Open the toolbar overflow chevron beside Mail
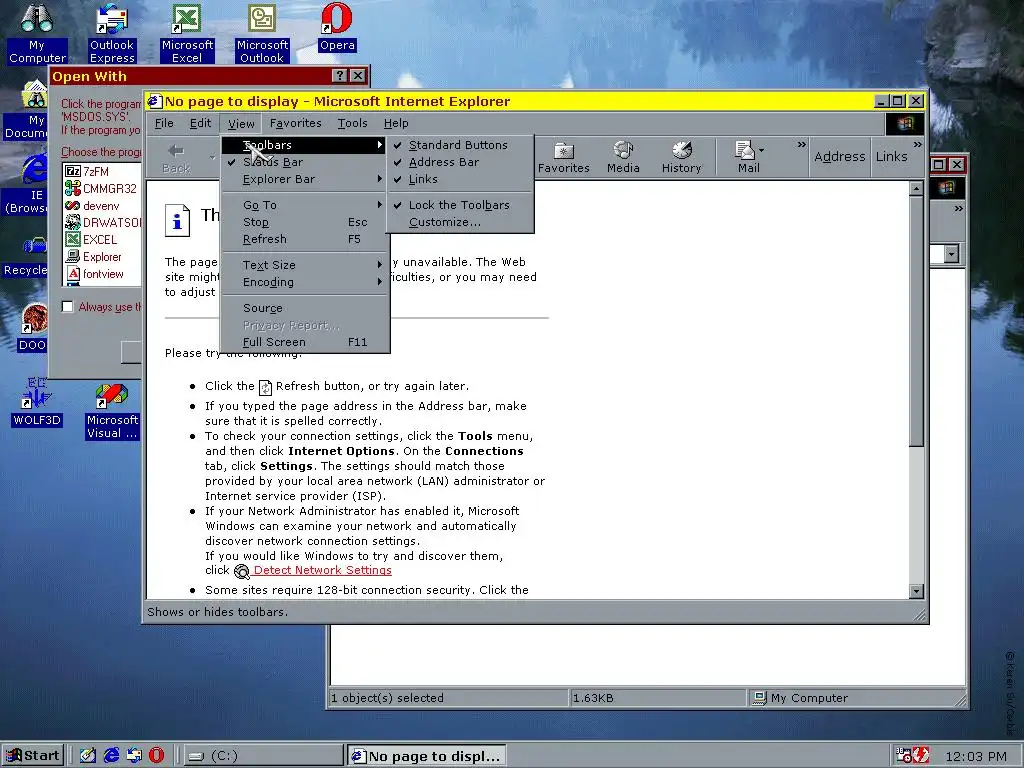The width and height of the screenshot is (1024, 768). pos(801,145)
